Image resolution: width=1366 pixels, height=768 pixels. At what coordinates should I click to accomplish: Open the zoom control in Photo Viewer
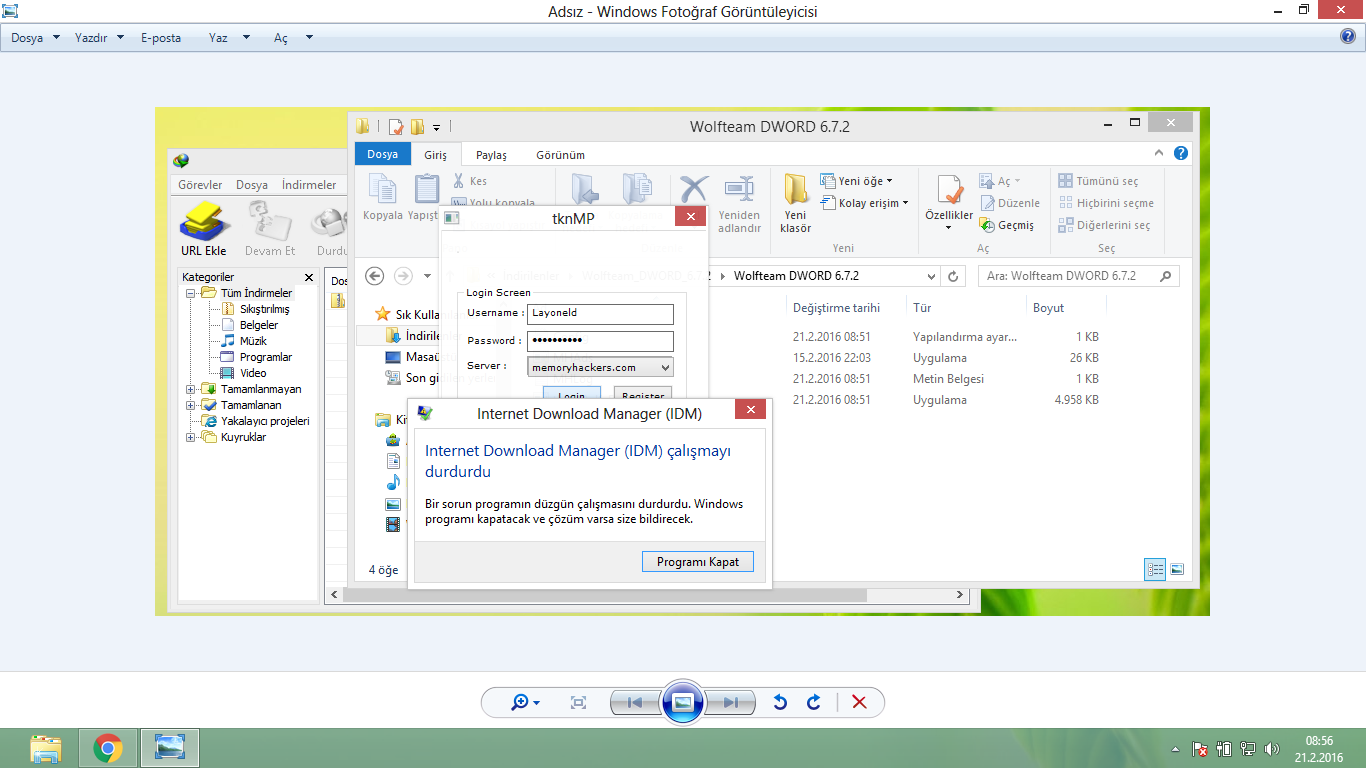coord(525,703)
